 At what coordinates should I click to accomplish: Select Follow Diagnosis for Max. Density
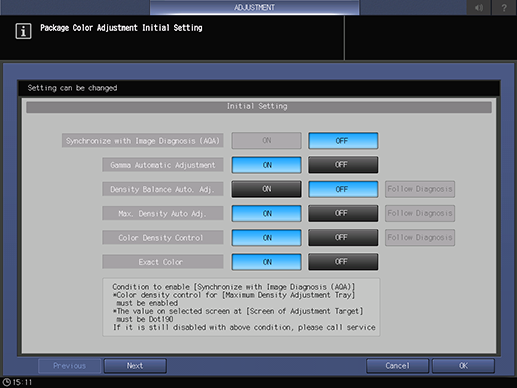420,213
